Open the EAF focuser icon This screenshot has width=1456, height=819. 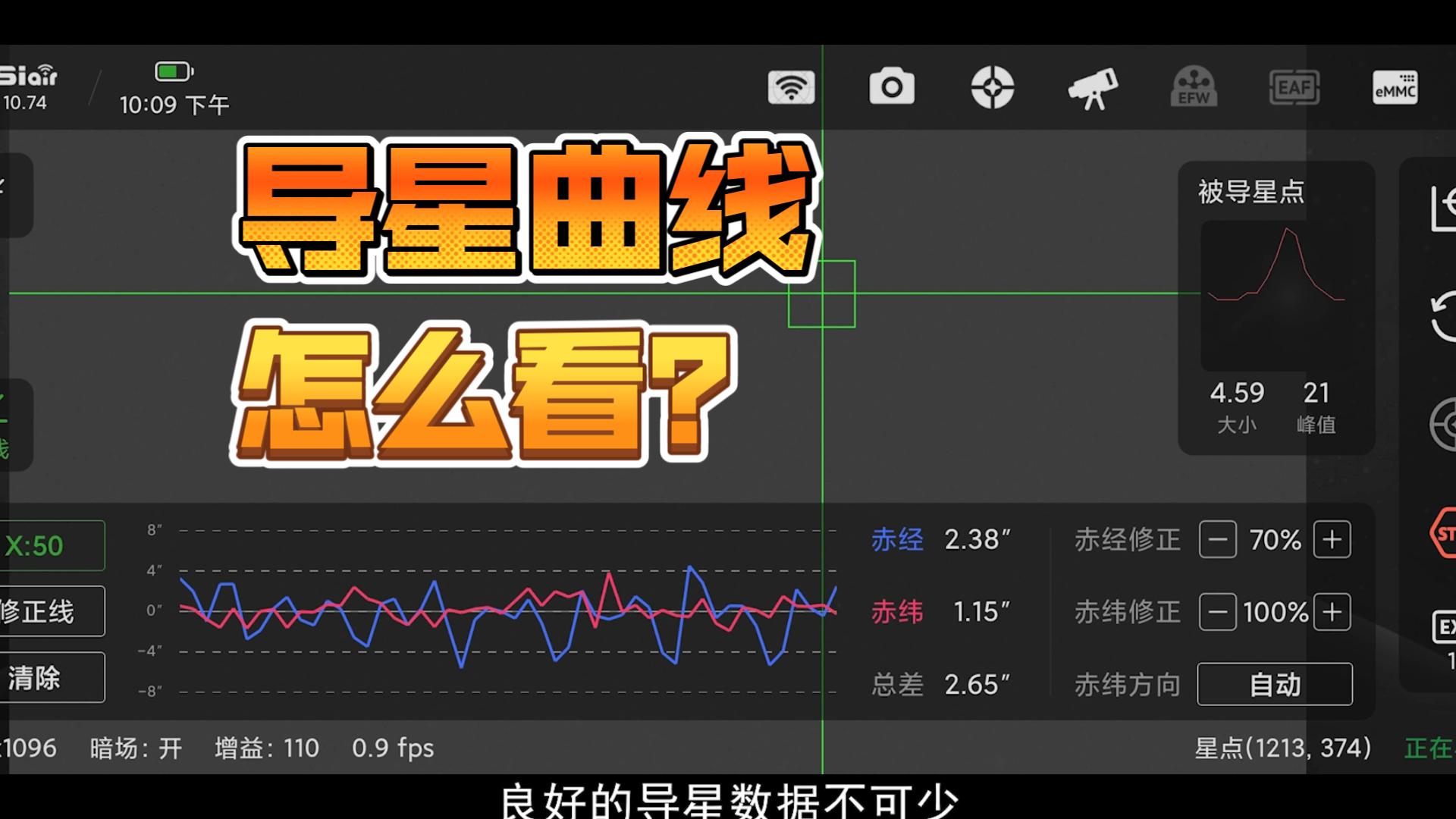1294,87
